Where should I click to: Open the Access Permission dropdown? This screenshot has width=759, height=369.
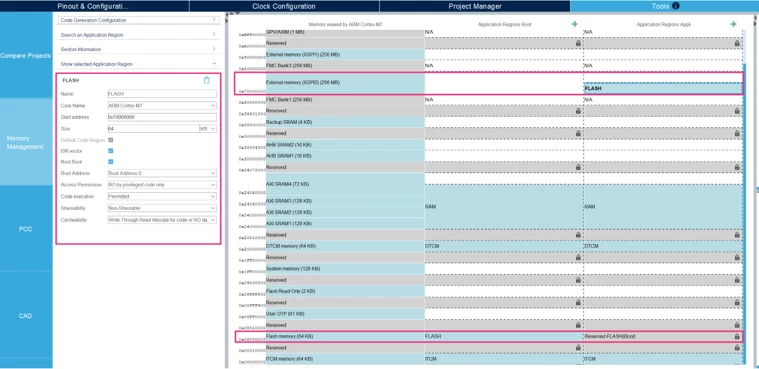tap(162, 185)
